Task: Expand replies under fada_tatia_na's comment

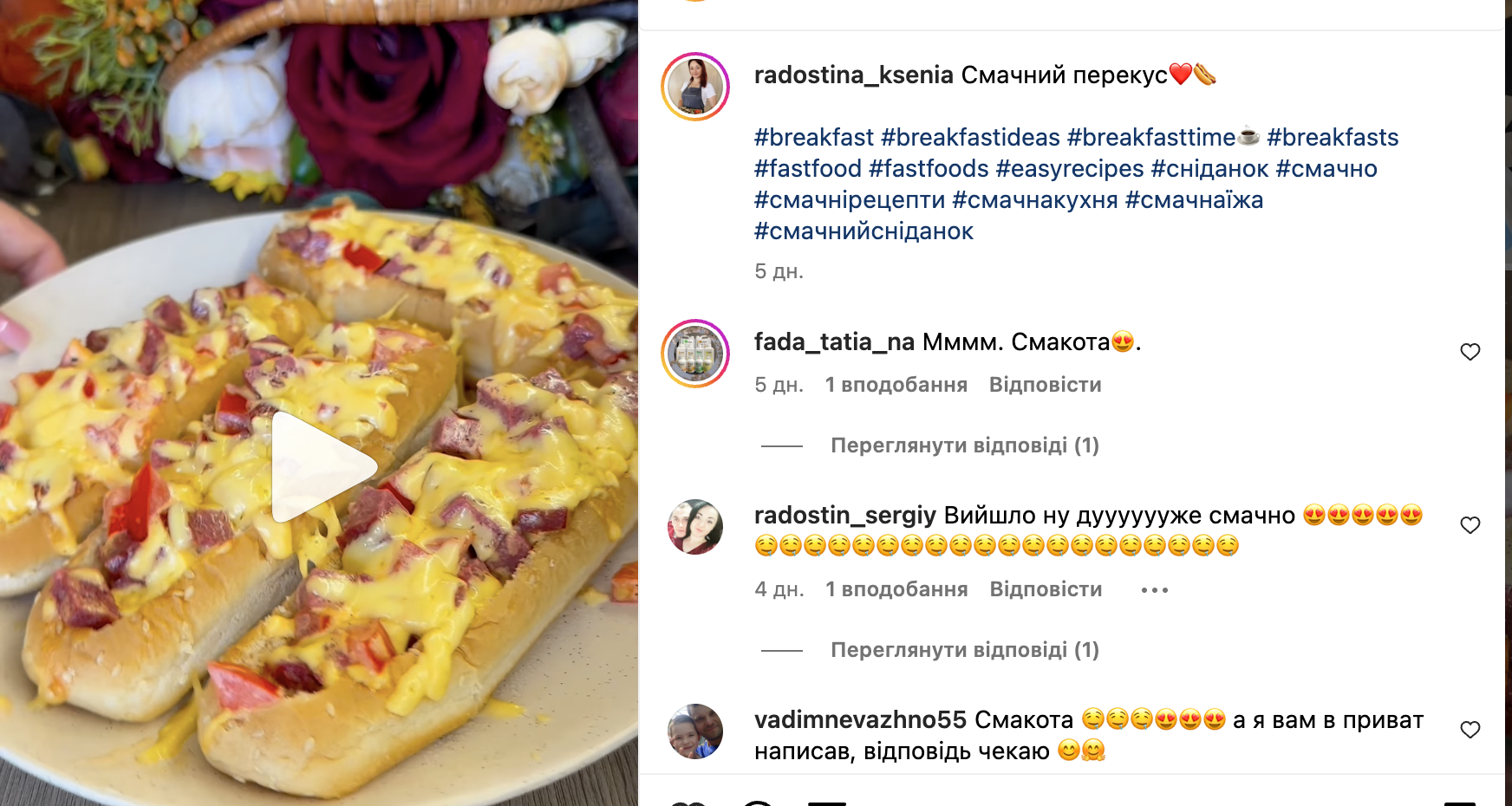Action: pos(964,445)
